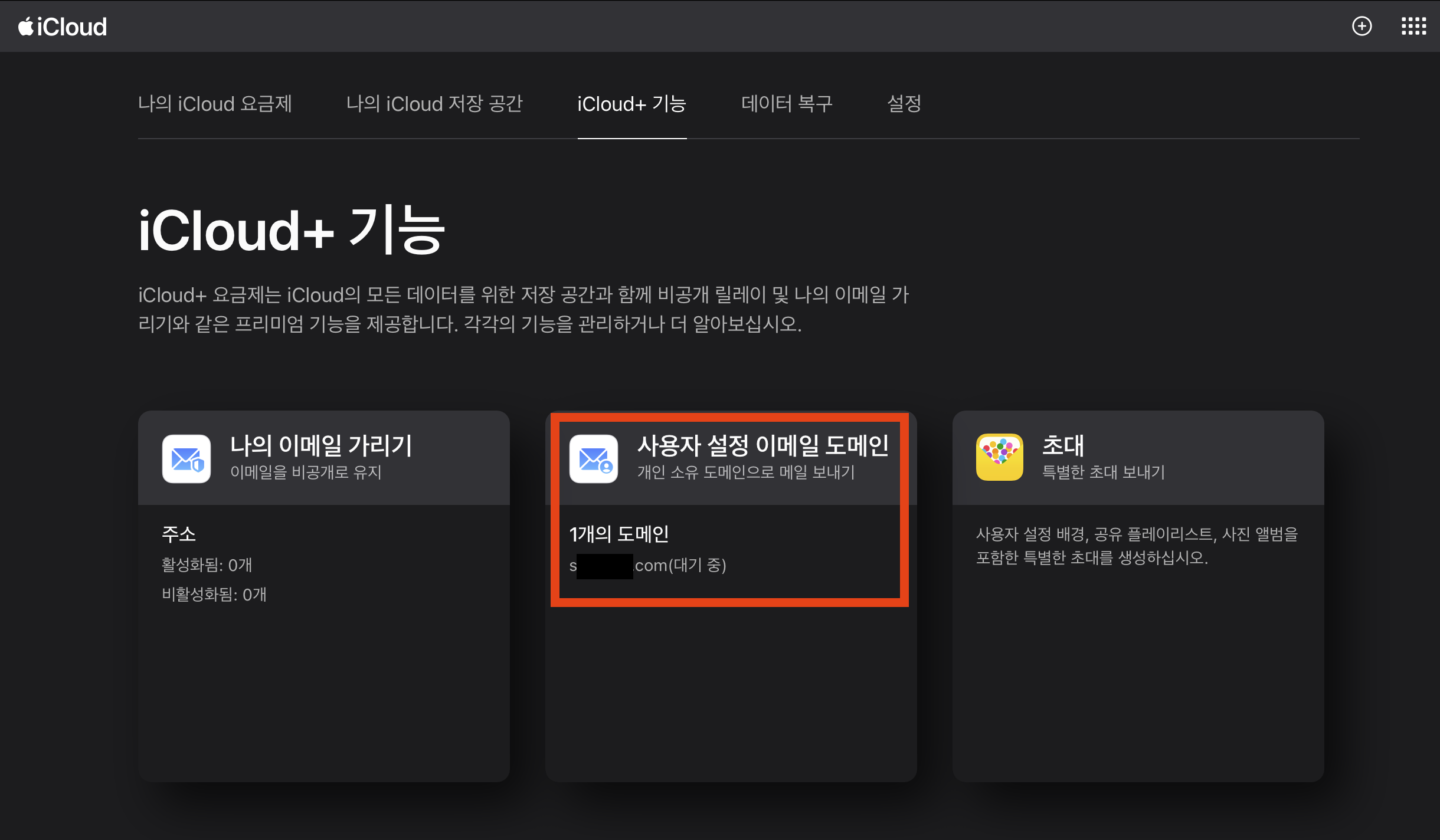
Task: Open the app launcher grid icon
Action: click(x=1413, y=26)
